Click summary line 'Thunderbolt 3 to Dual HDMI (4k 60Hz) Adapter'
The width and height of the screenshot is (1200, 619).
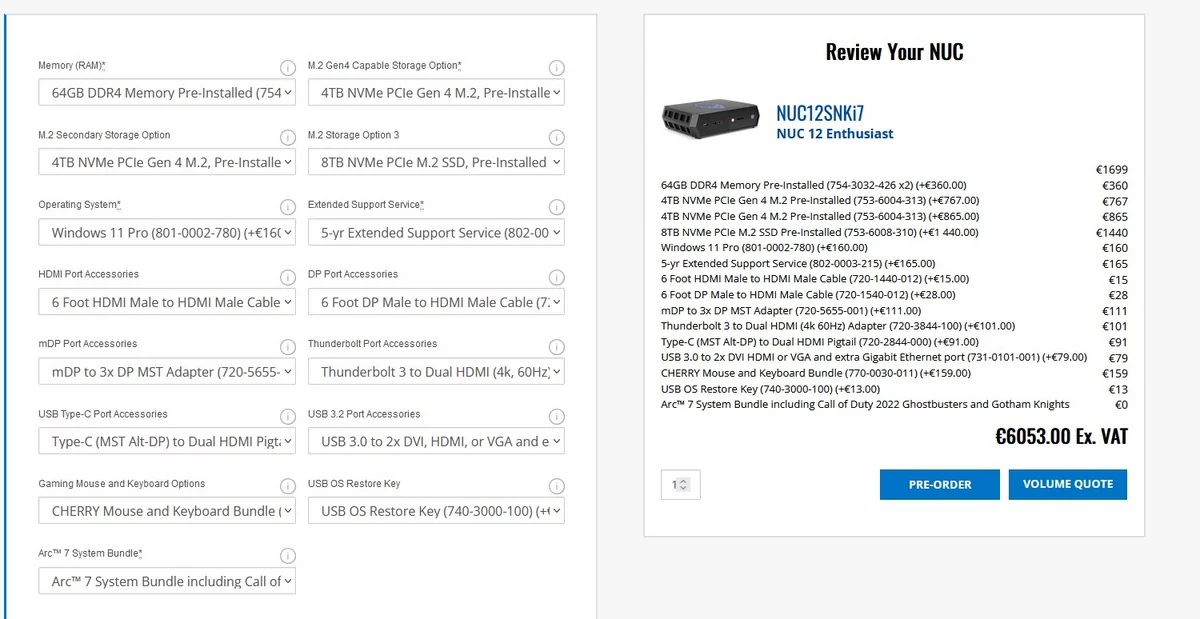838,326
